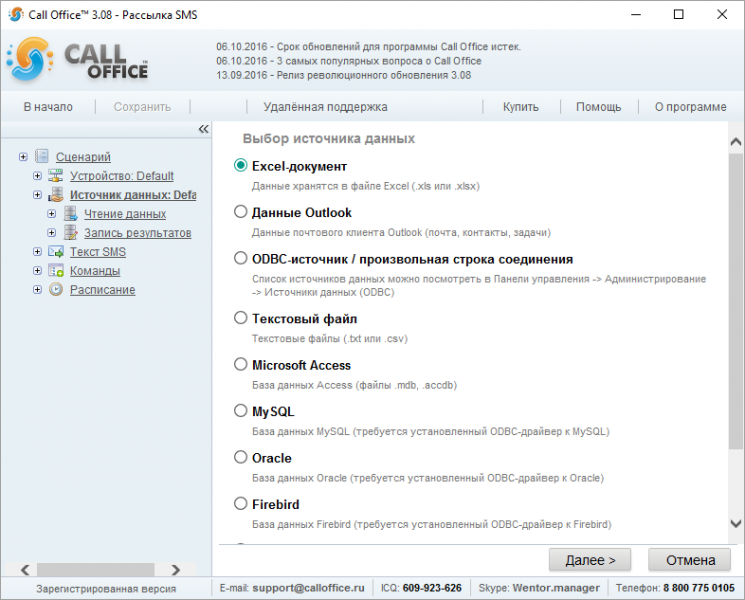Select the Excel-документ radio button
Screen dimensions: 745x600
click(x=240, y=165)
